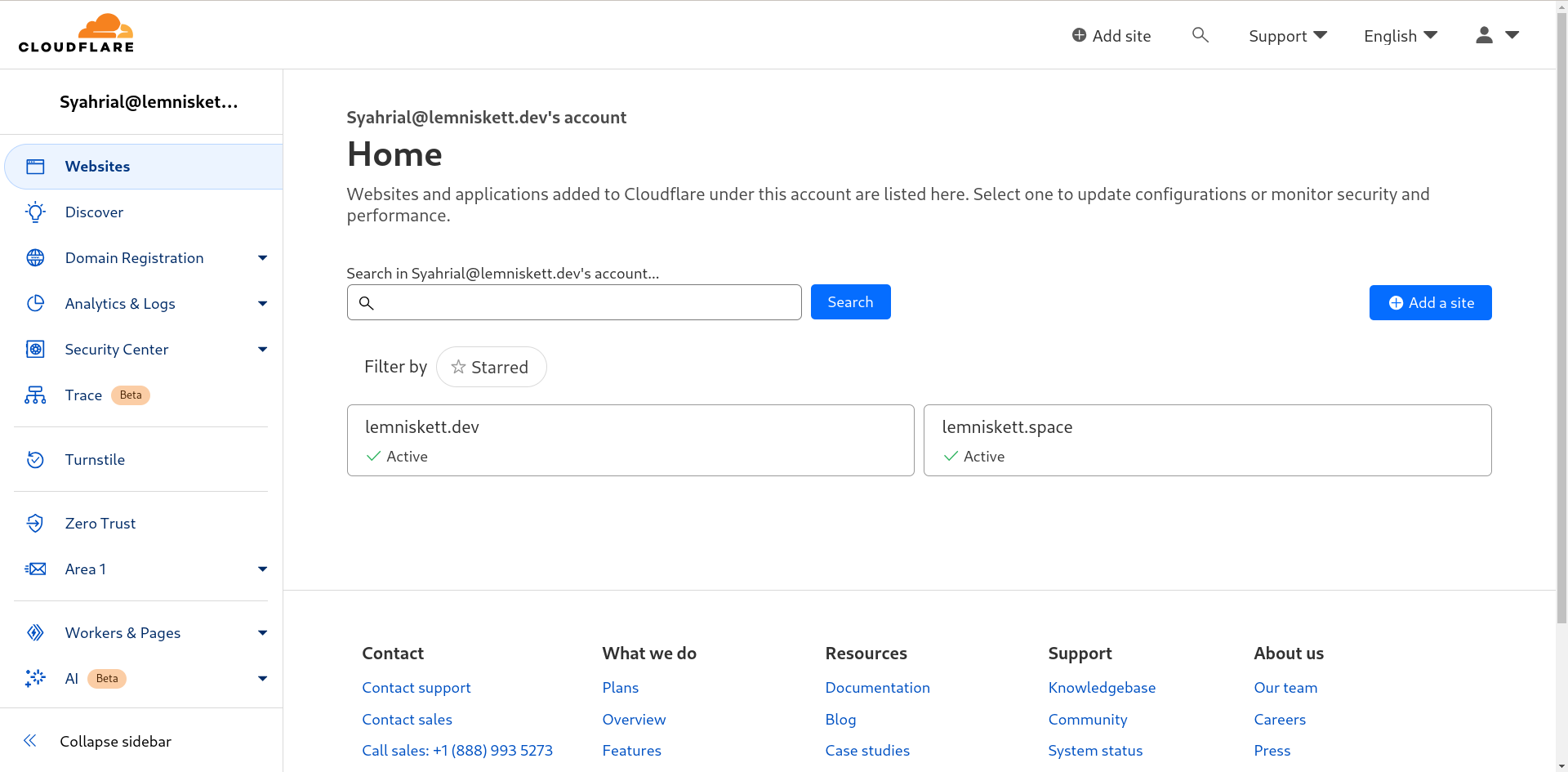Open the Support dropdown
This screenshot has height=772, width=1568.
[1288, 36]
